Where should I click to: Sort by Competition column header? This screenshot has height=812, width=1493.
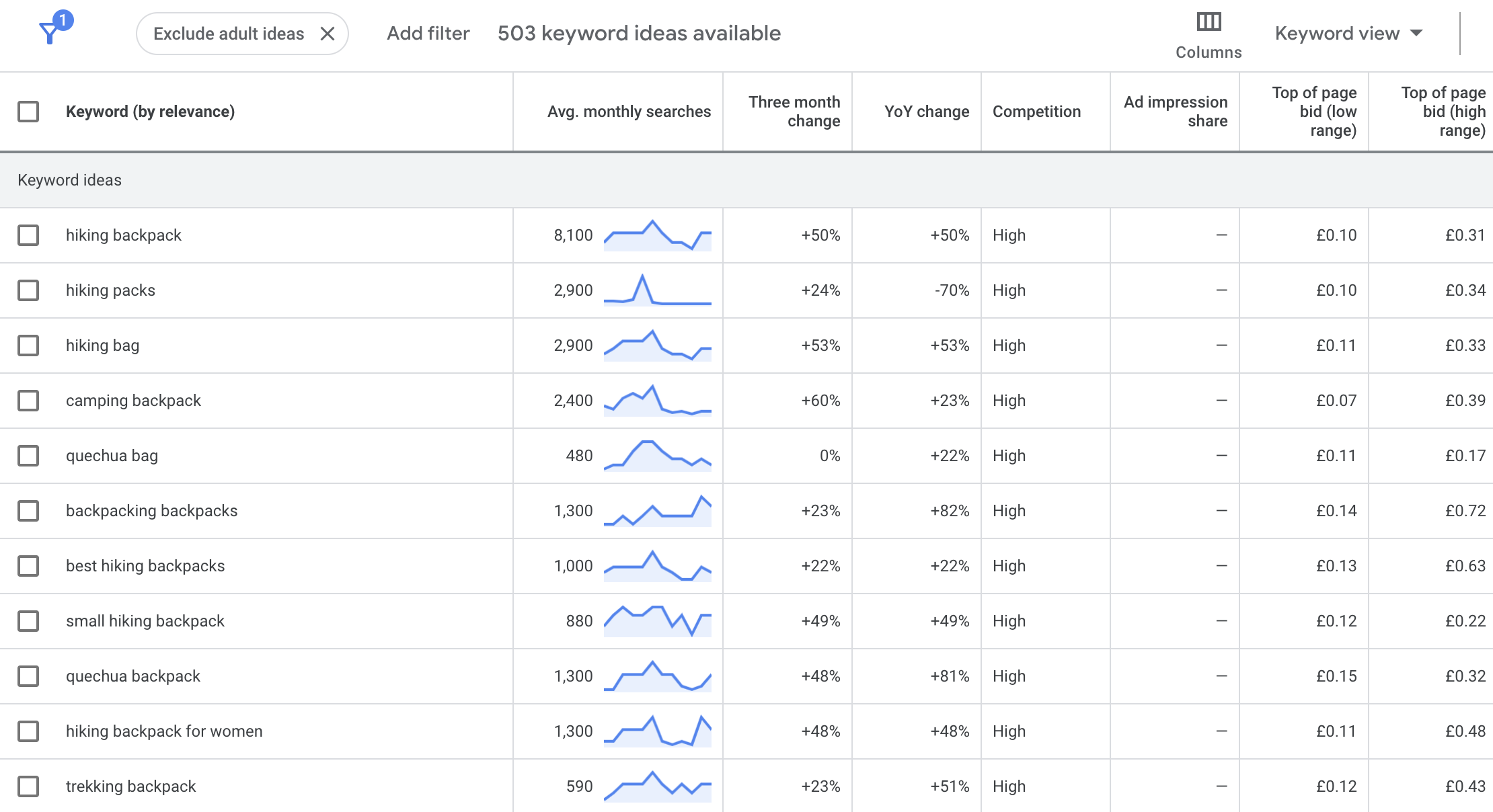pos(1036,112)
